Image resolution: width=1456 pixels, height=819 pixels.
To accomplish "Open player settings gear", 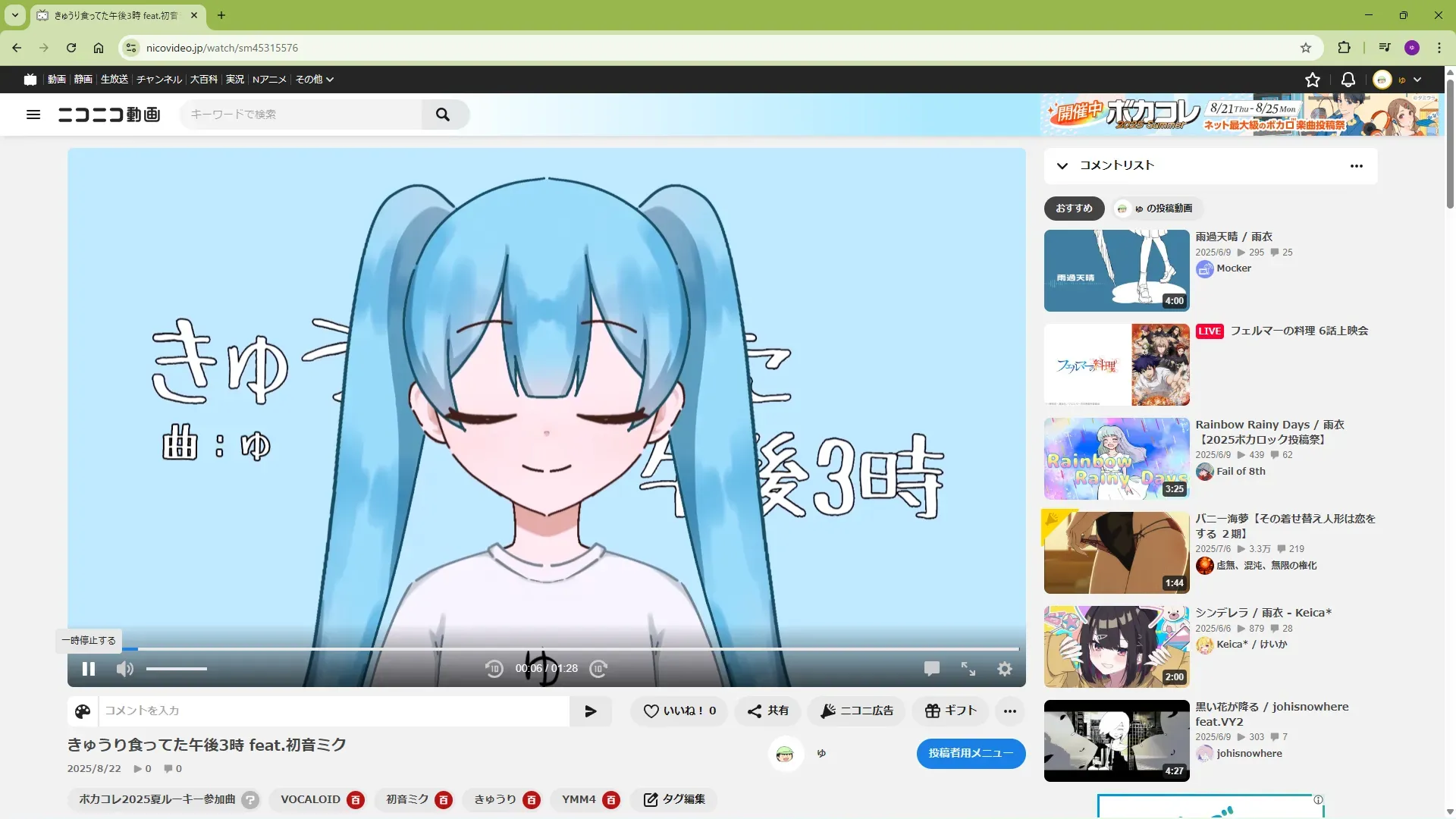I will (x=1005, y=669).
